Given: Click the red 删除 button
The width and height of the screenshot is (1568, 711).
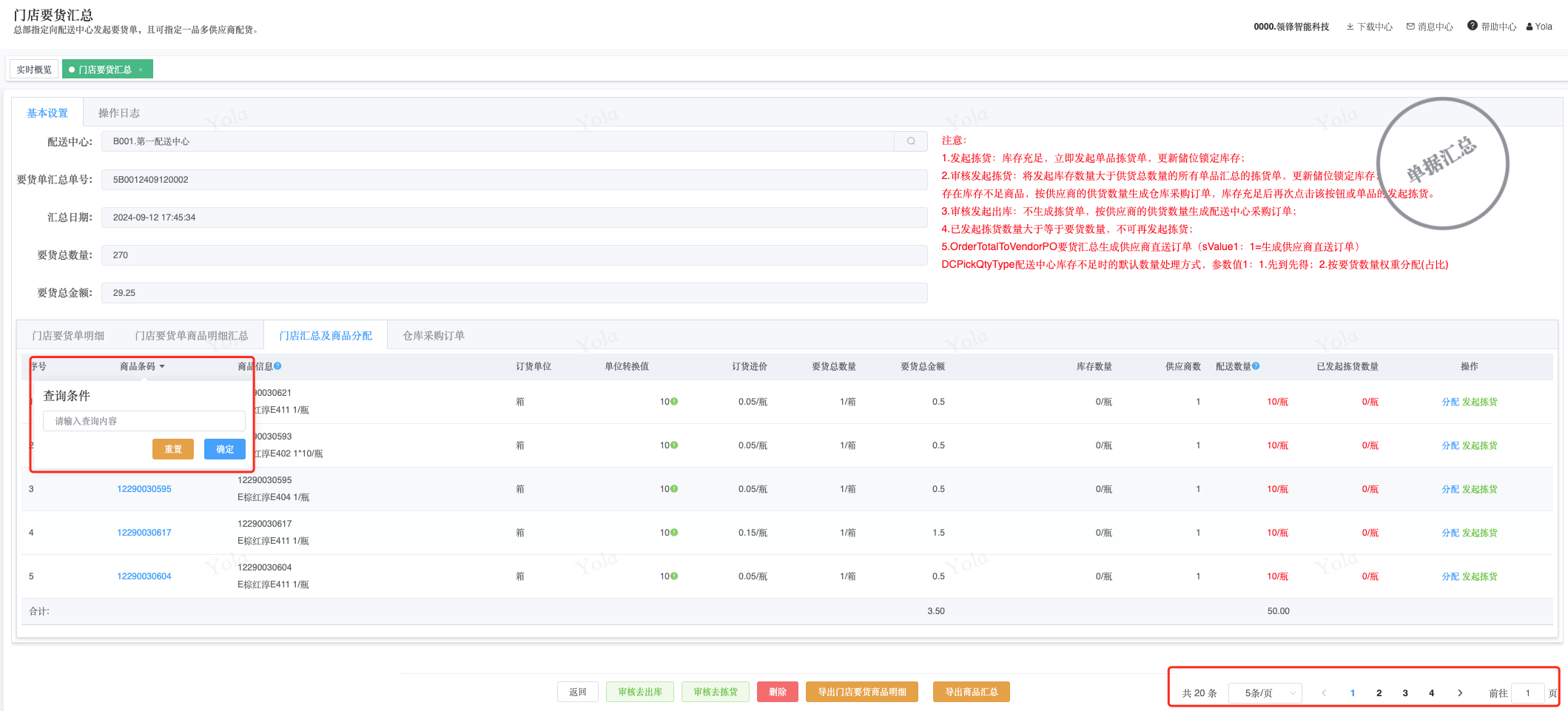Looking at the screenshot, I should [777, 692].
